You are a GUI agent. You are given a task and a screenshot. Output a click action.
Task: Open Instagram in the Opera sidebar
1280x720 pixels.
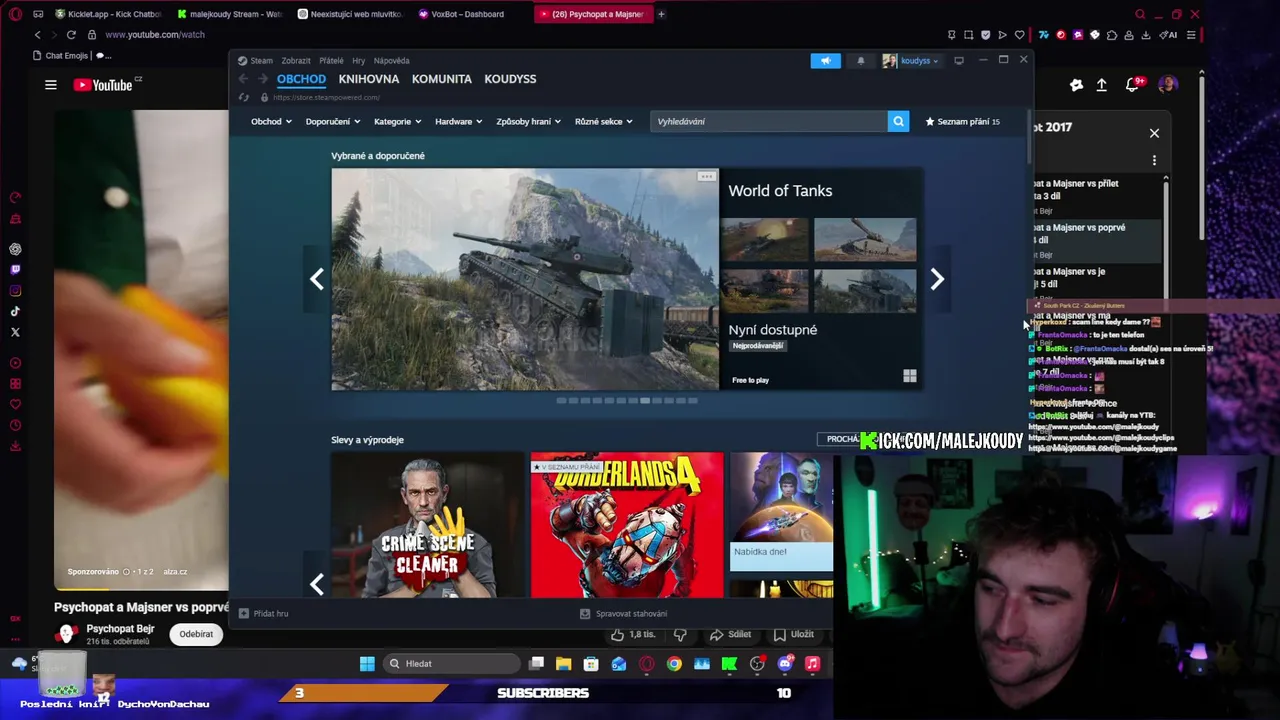15,291
